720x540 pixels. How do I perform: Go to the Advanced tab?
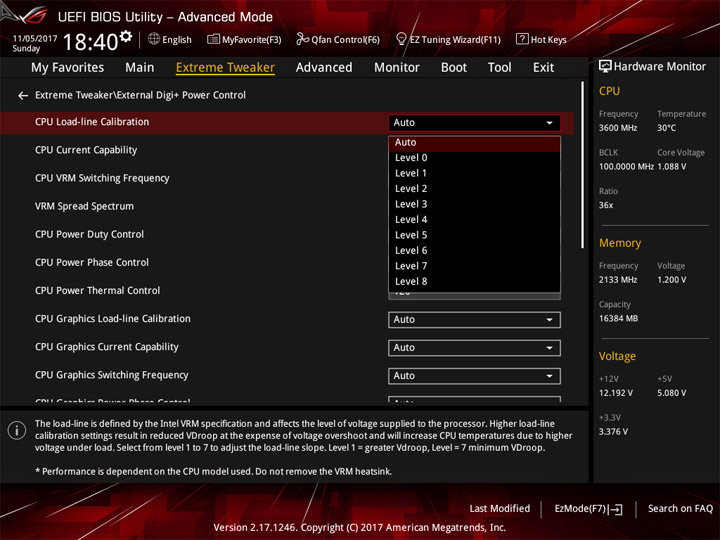pyautogui.click(x=324, y=68)
